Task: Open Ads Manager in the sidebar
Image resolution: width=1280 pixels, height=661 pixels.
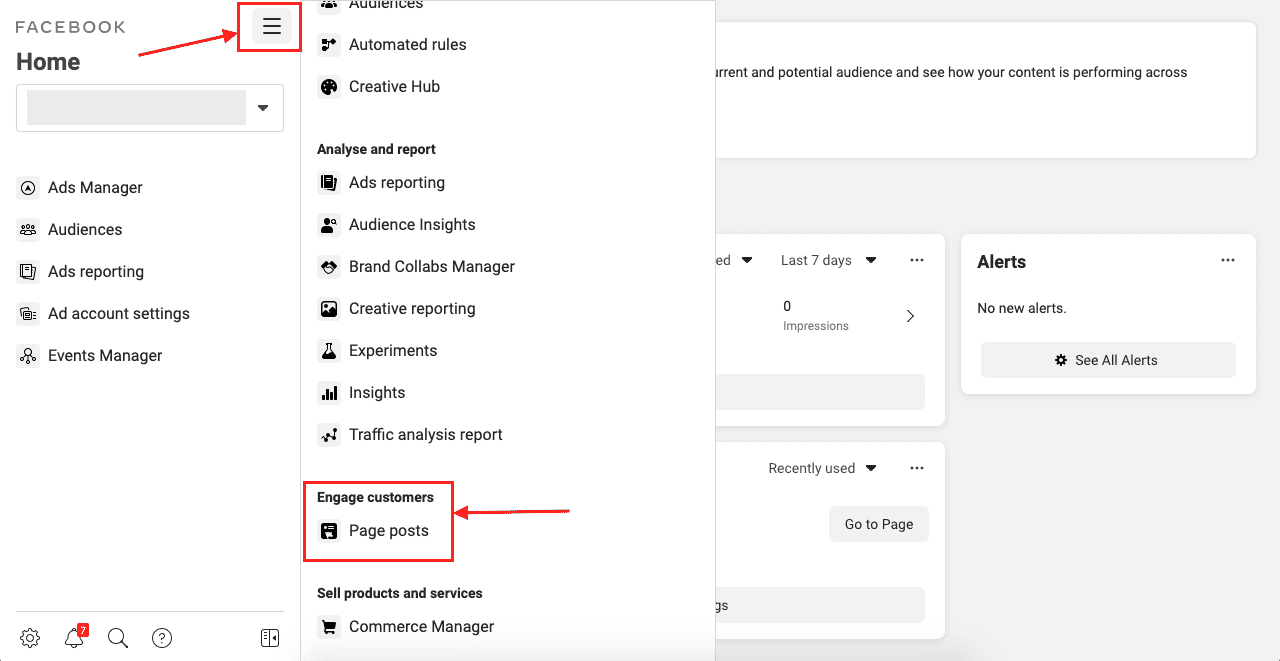Action: (95, 188)
